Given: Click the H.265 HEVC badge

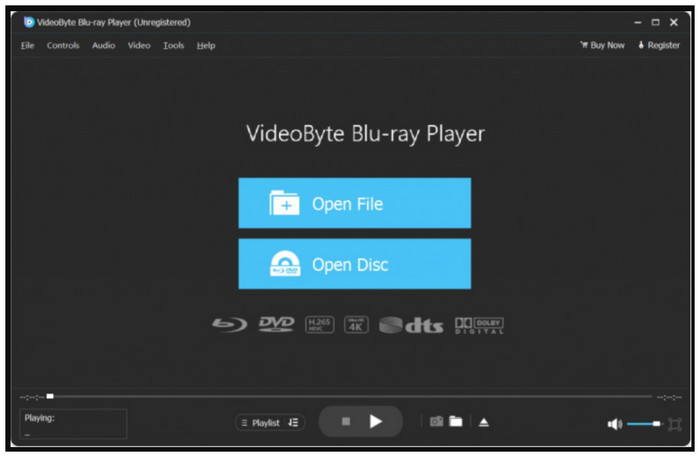Looking at the screenshot, I should tap(319, 324).
